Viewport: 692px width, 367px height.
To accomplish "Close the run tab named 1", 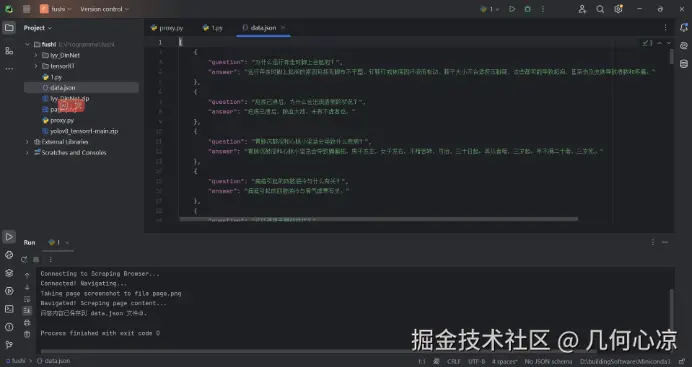I will coord(67,242).
